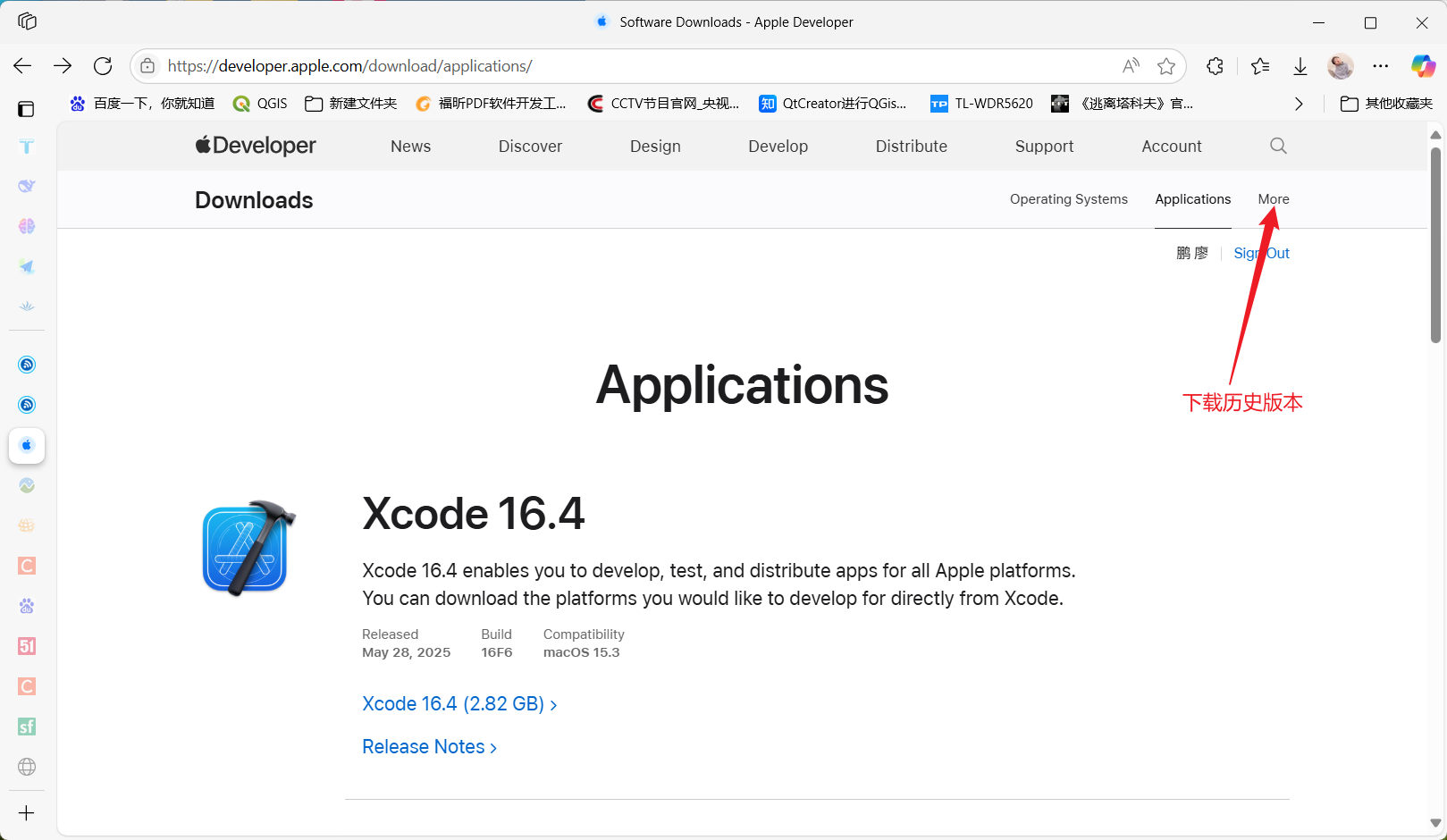Open the Account menu item

1172,147
